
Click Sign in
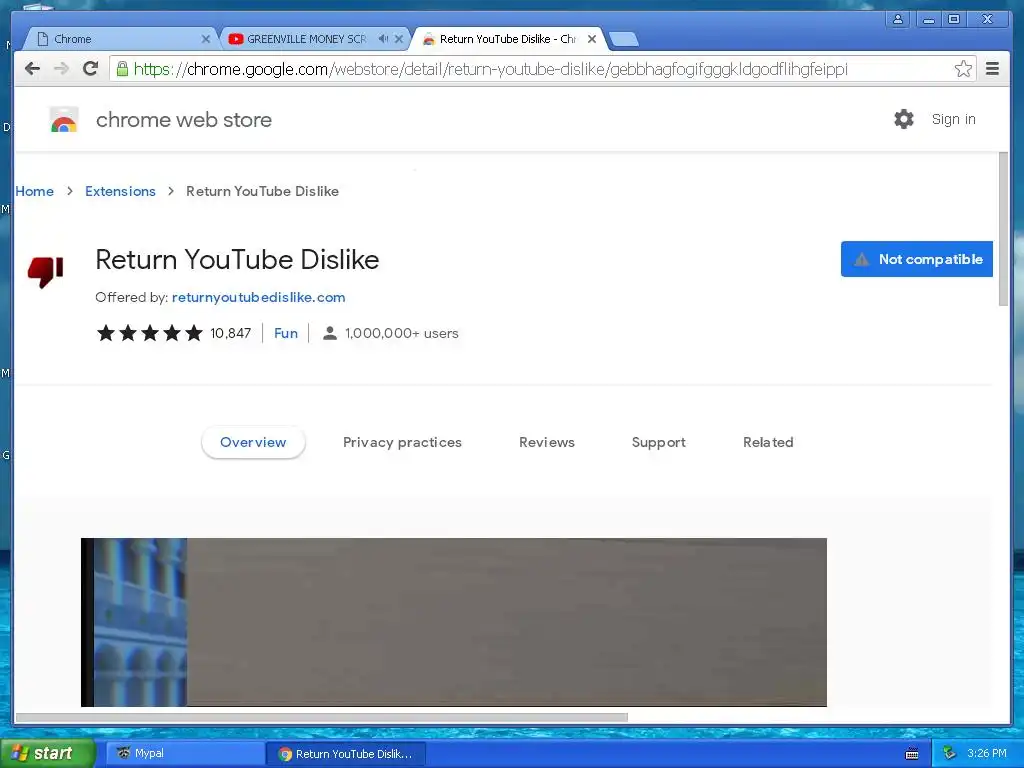(x=953, y=119)
